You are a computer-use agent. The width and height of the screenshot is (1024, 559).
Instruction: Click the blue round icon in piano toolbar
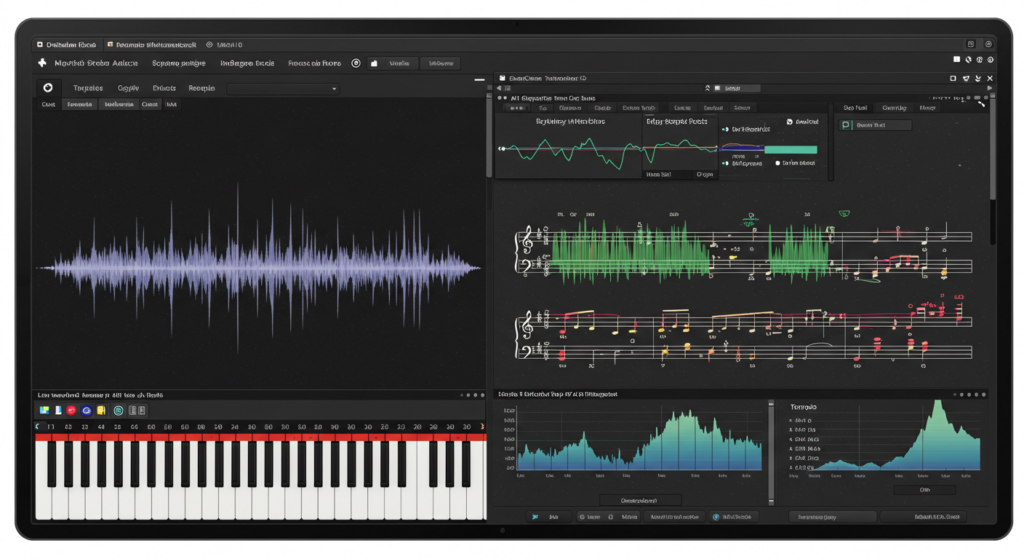86,410
